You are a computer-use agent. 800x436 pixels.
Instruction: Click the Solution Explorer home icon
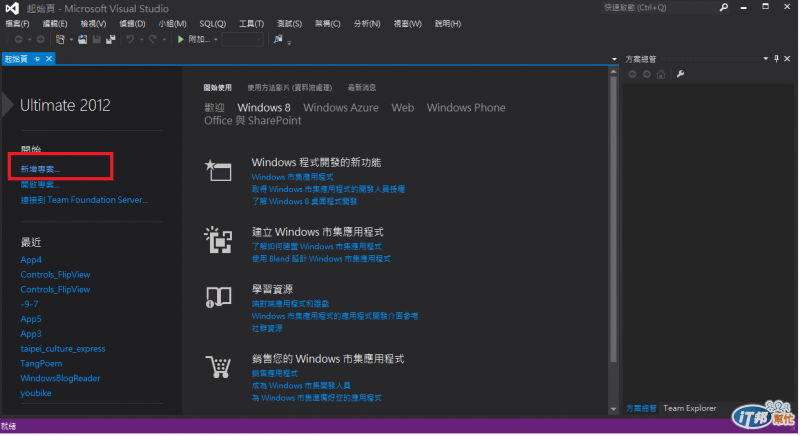(661, 74)
